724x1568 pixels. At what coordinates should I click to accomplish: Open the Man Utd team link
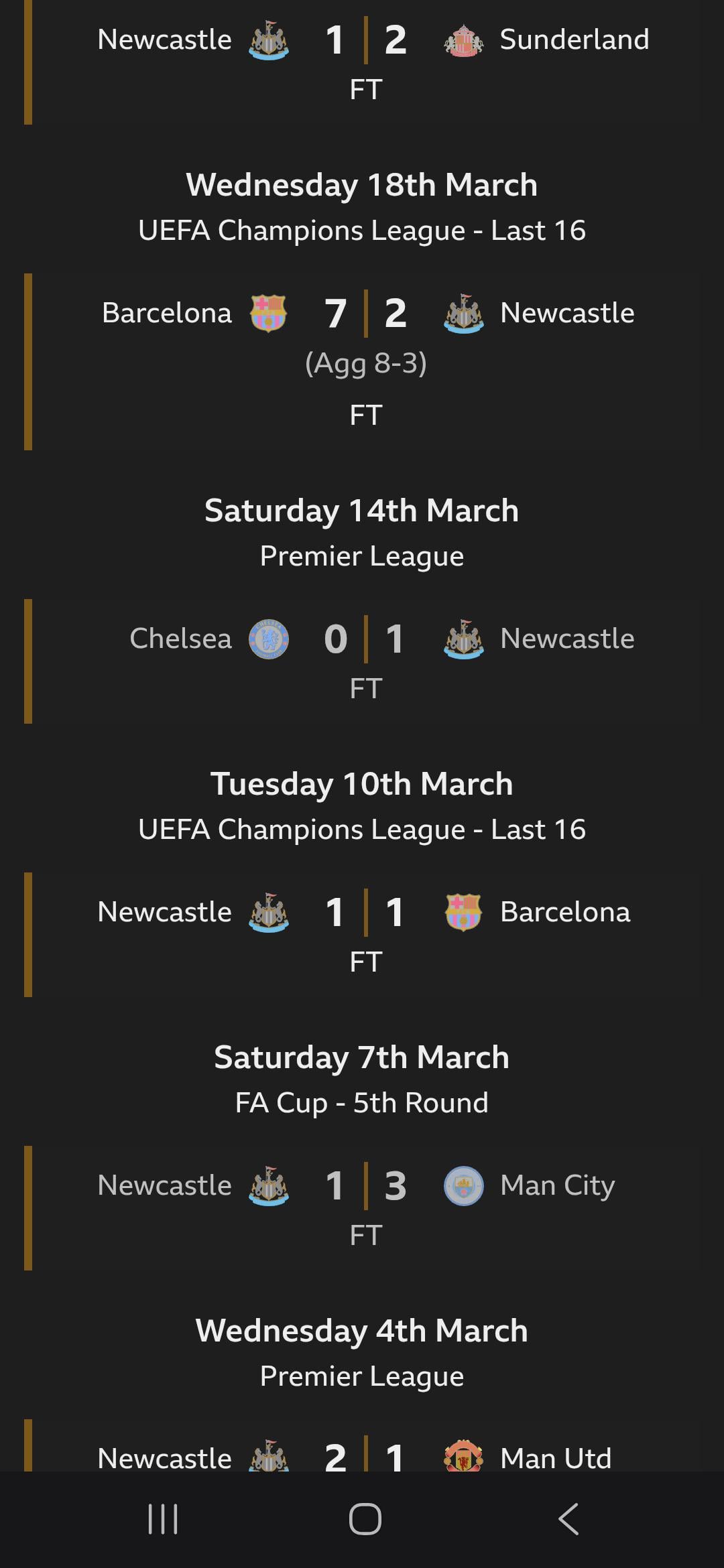(555, 1458)
